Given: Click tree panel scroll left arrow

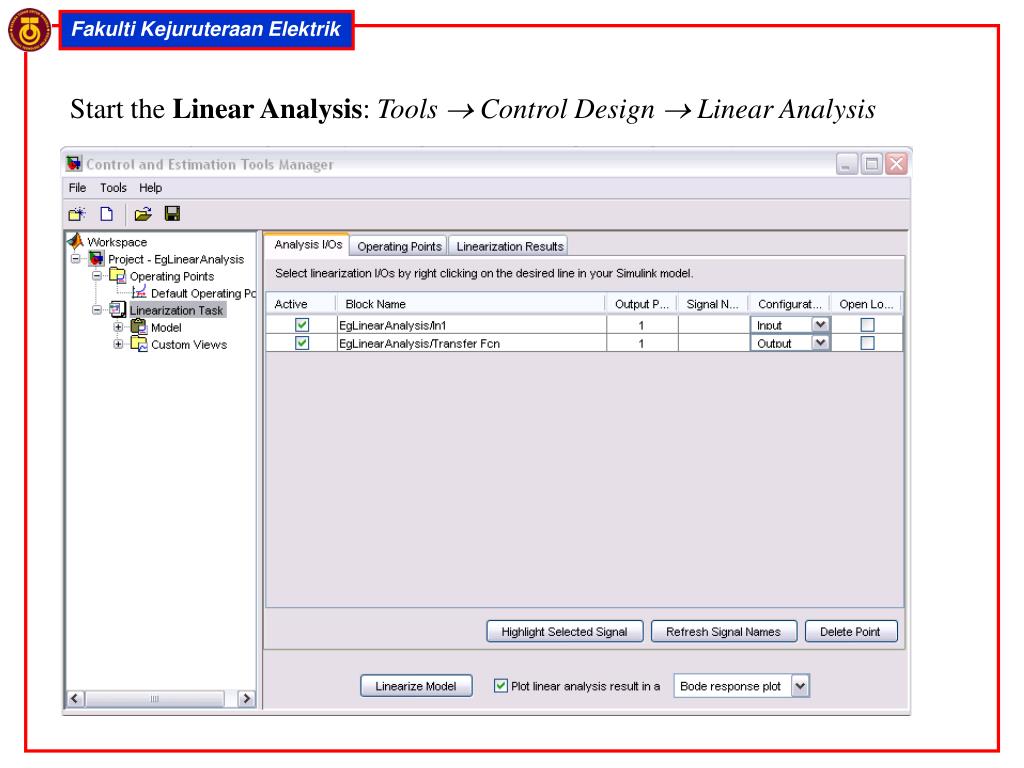Looking at the screenshot, I should coord(75,698).
